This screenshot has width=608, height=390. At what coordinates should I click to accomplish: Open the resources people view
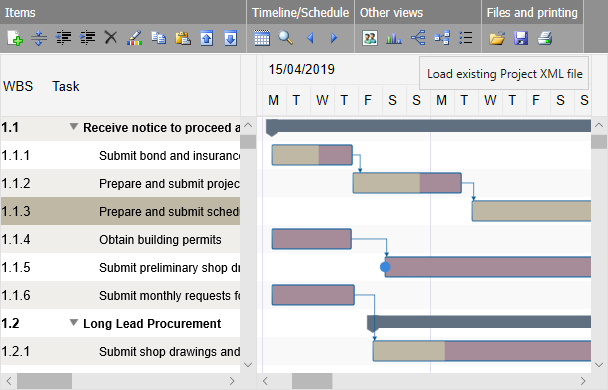tap(370, 38)
